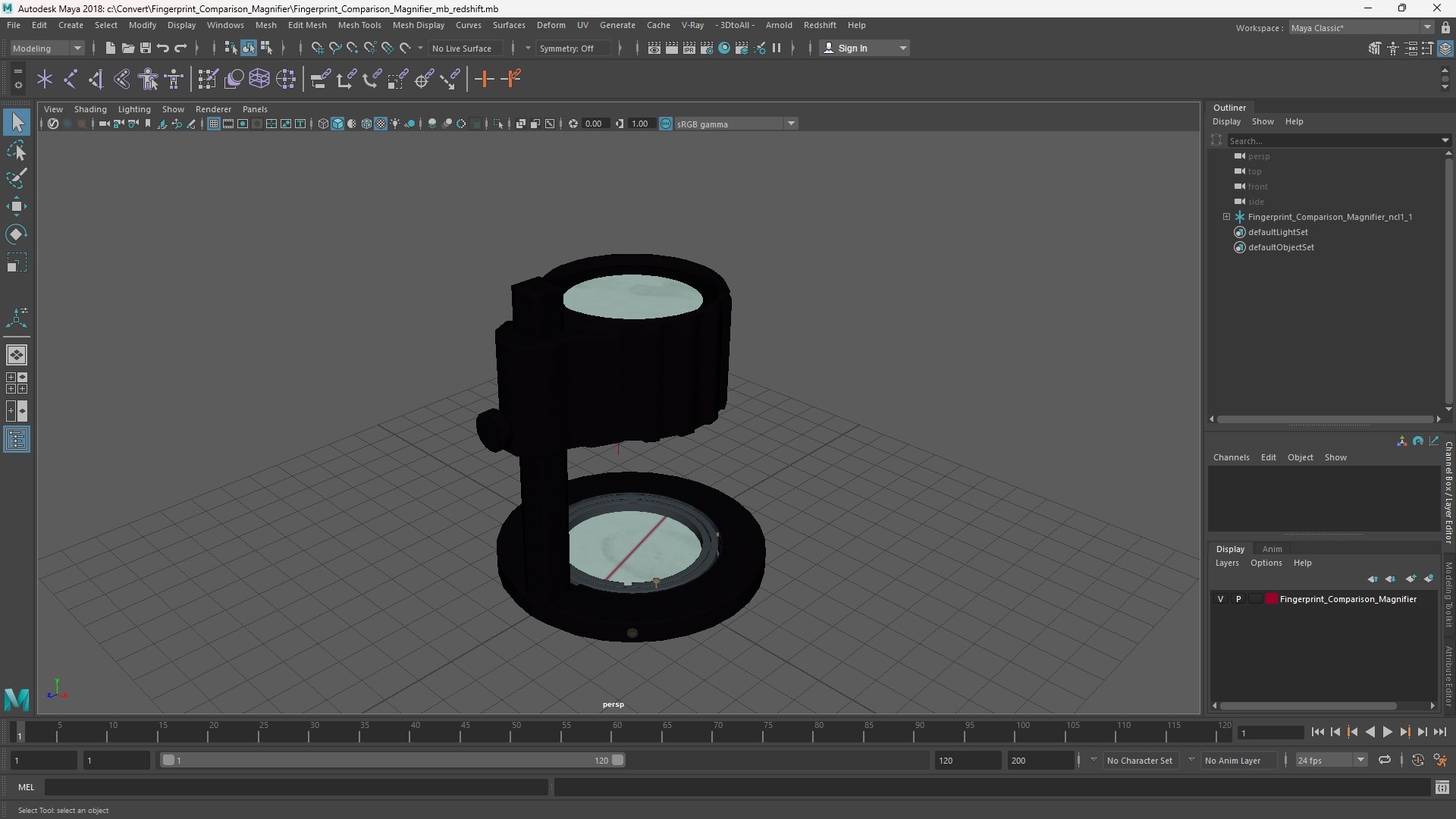Toggle the Outliner panel layout icon

tap(17, 440)
